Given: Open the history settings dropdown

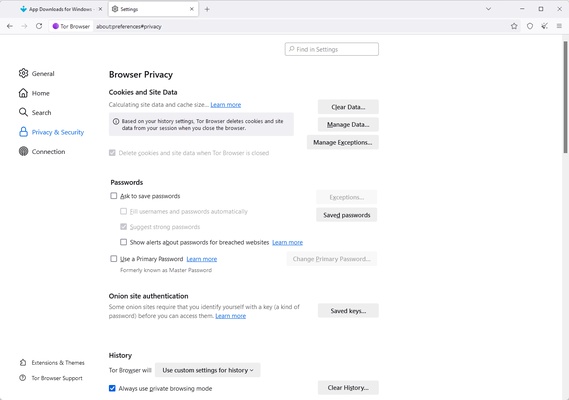Looking at the screenshot, I should click(x=208, y=370).
